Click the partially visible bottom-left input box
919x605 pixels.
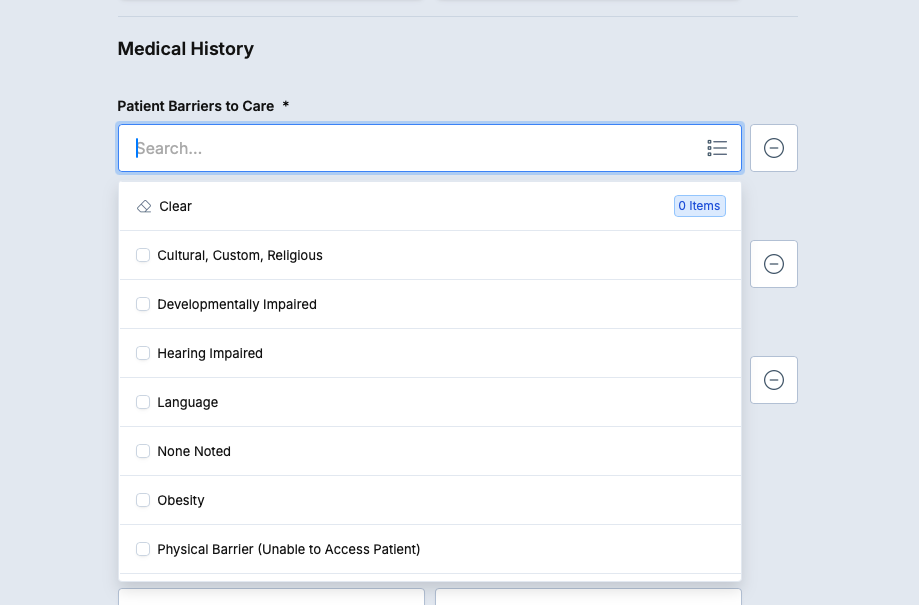tap(271, 597)
